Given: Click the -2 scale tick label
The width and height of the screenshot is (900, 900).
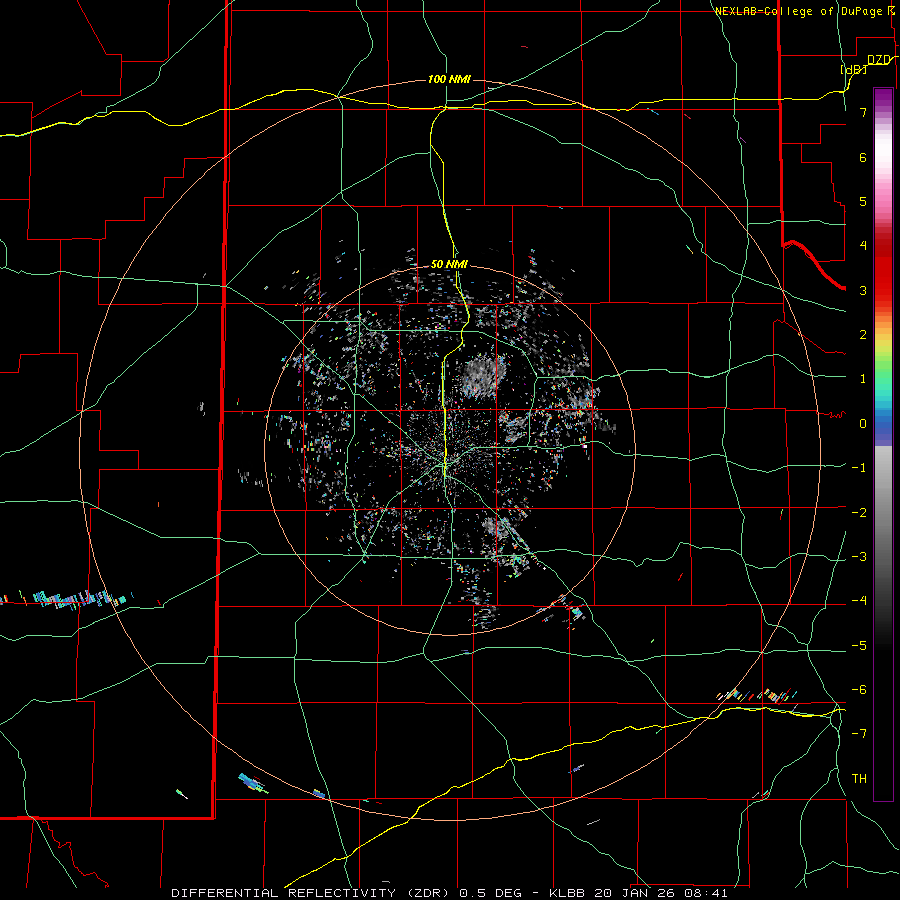Looking at the screenshot, I should [x=859, y=513].
